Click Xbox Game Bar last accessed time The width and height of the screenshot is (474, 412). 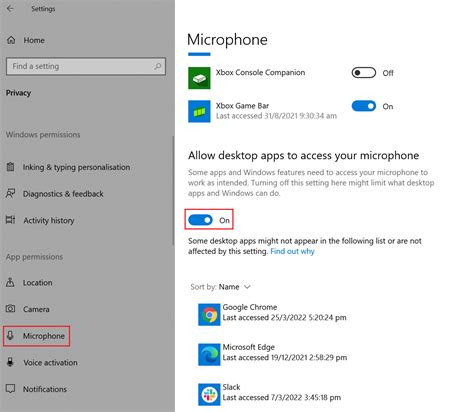point(276,116)
